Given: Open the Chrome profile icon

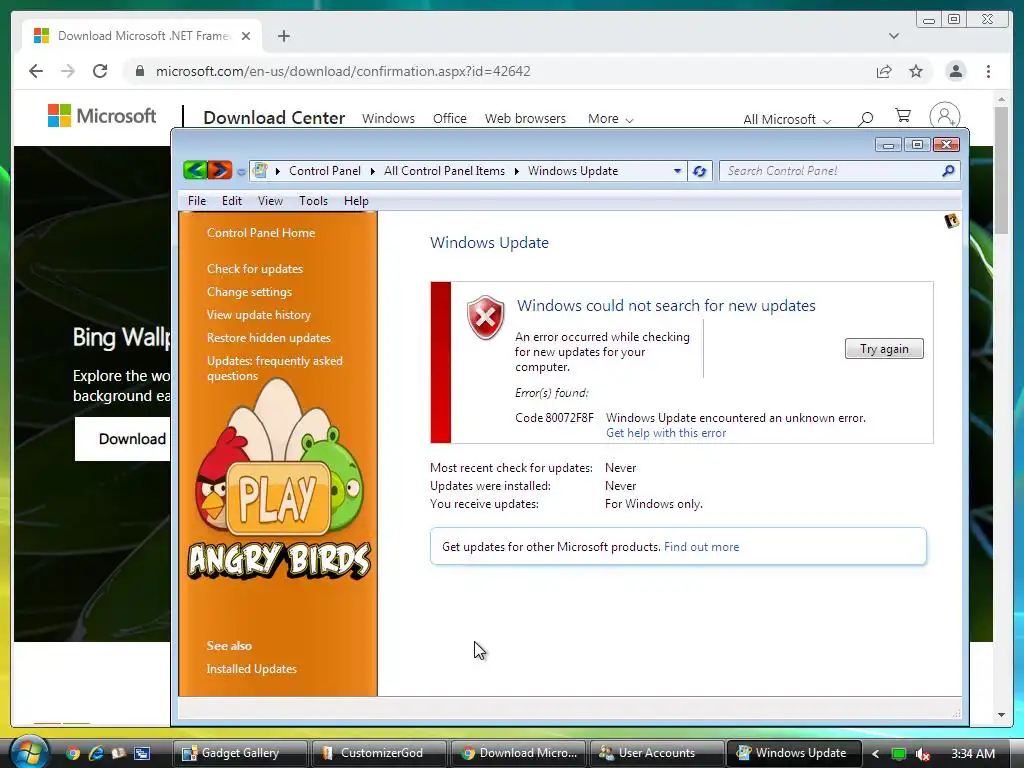Looking at the screenshot, I should coord(956,71).
